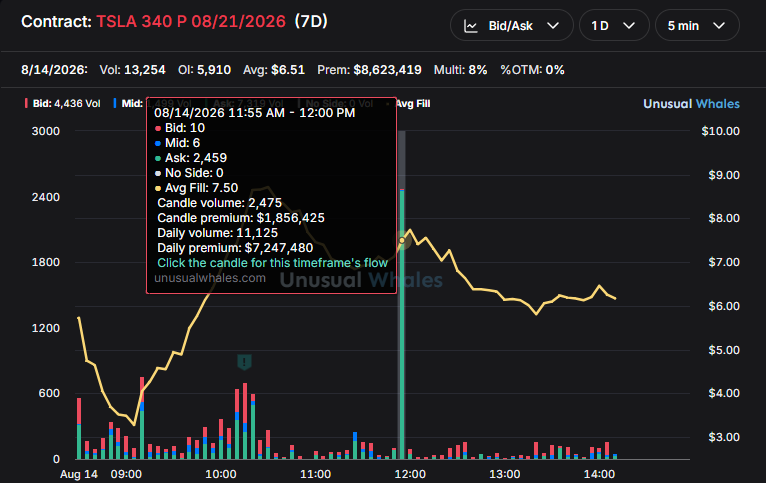Click the %OTM: 0% stat
Viewport: 766px width, 483px height.
tap(532, 70)
